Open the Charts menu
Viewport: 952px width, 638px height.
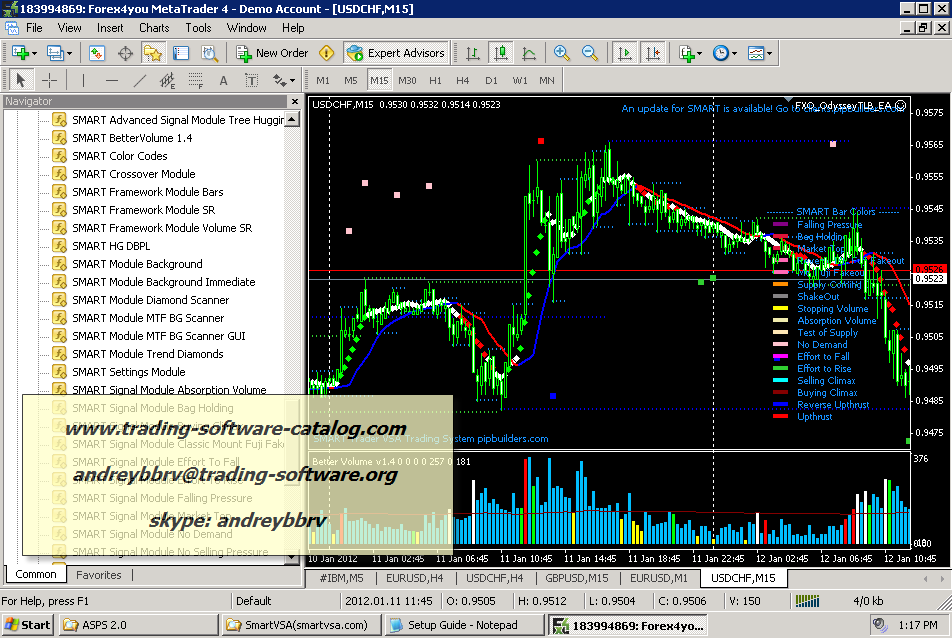coord(154,28)
